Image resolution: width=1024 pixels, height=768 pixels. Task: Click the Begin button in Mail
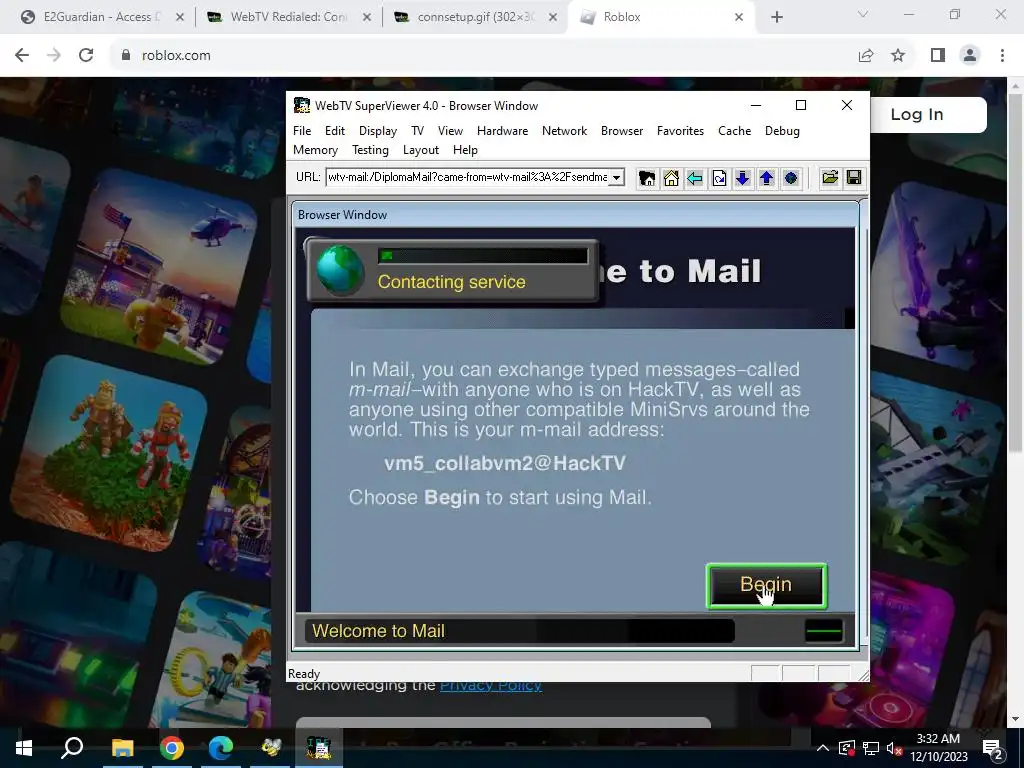(767, 586)
